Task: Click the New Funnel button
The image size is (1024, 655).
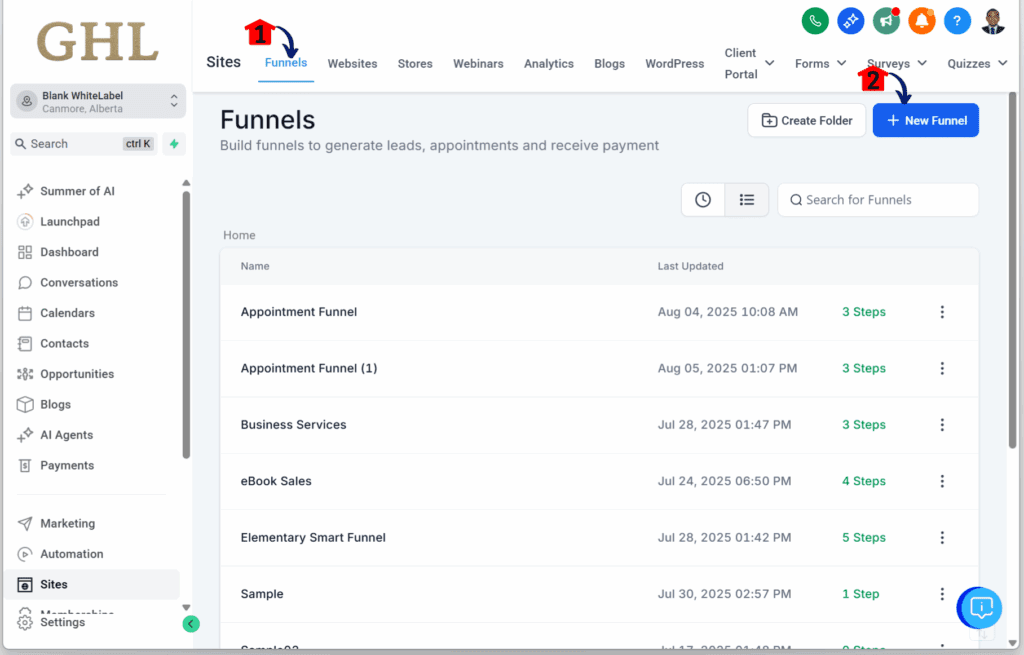Action: 925,120
